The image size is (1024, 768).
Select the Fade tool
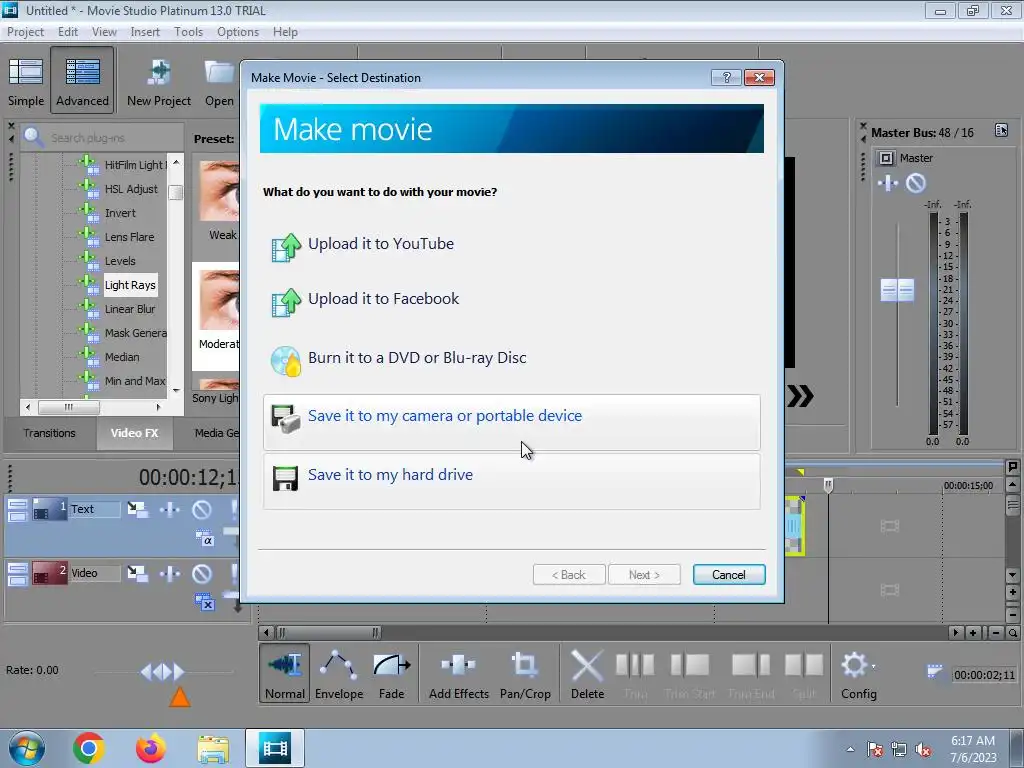[x=392, y=674]
